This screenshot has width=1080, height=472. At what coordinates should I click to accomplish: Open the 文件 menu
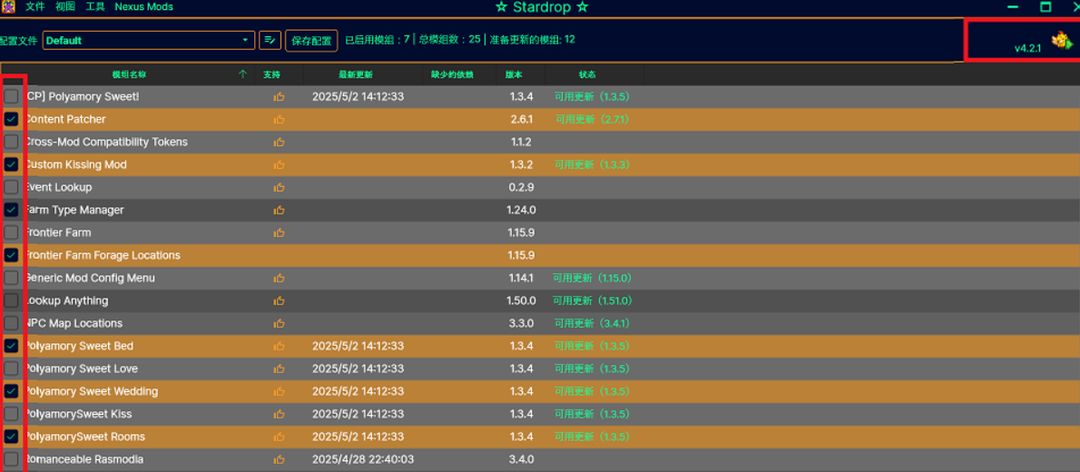tap(35, 7)
